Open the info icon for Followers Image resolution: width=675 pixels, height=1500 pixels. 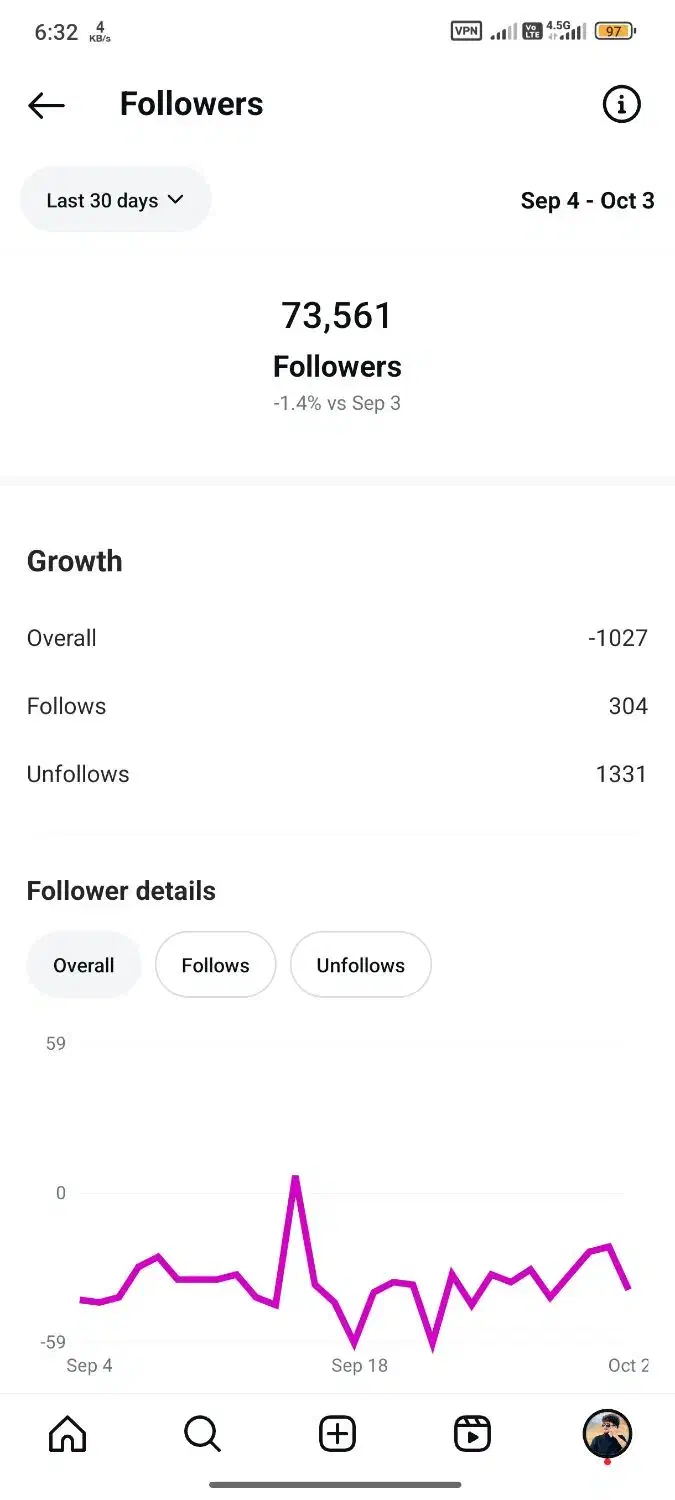point(621,104)
